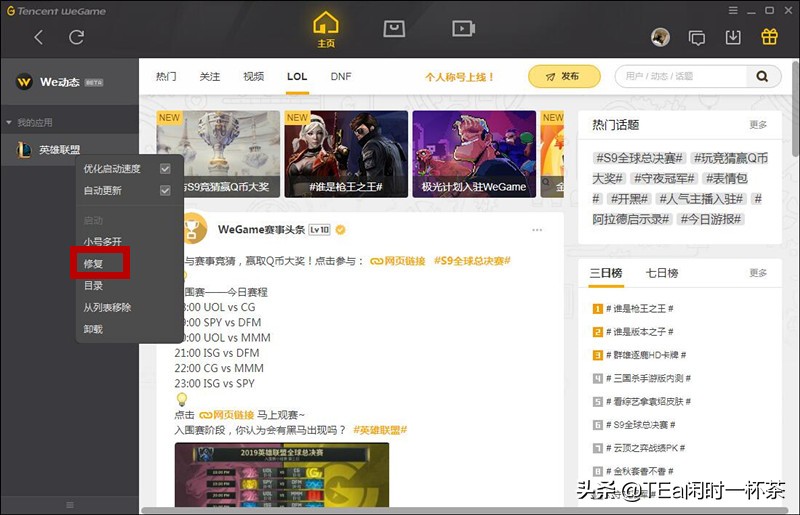Image resolution: width=800 pixels, height=515 pixels.
Task: Open the hamburger main menu icon
Action: pyautogui.click(x=733, y=10)
